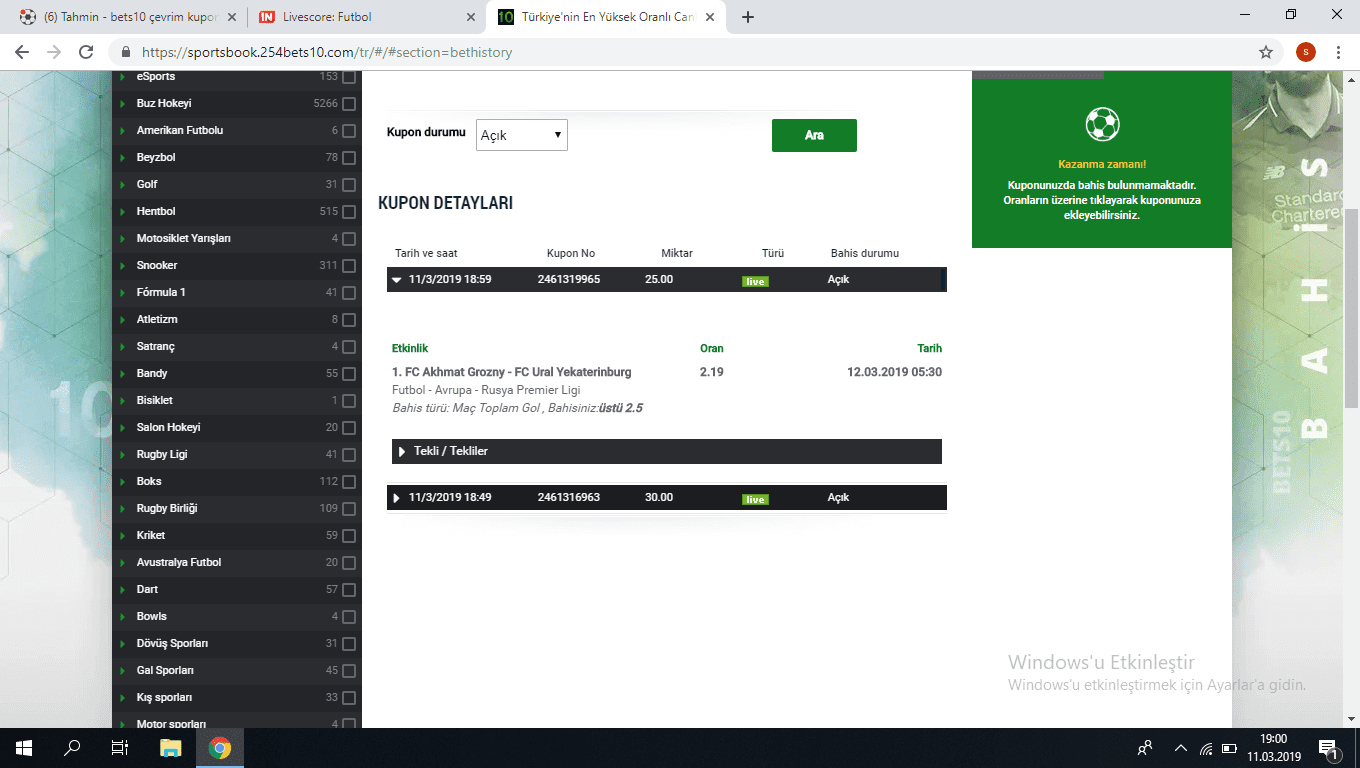Tick the Beyzbol checkbox
The height and width of the screenshot is (768, 1360).
click(x=349, y=158)
